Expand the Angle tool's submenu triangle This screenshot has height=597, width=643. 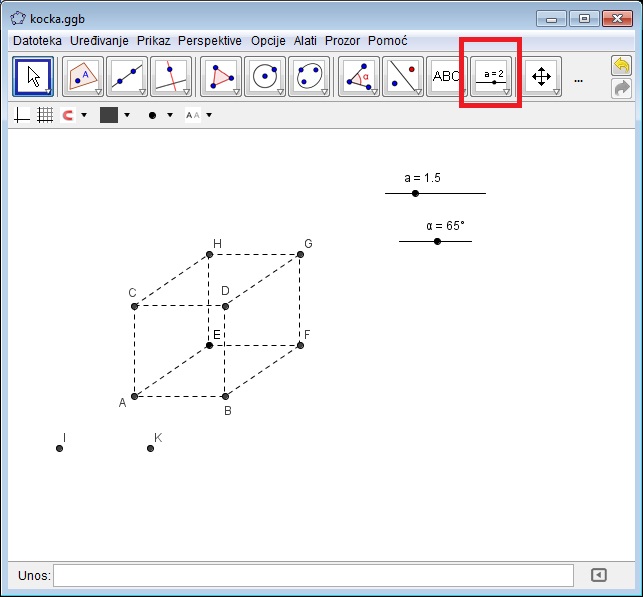coord(374,92)
